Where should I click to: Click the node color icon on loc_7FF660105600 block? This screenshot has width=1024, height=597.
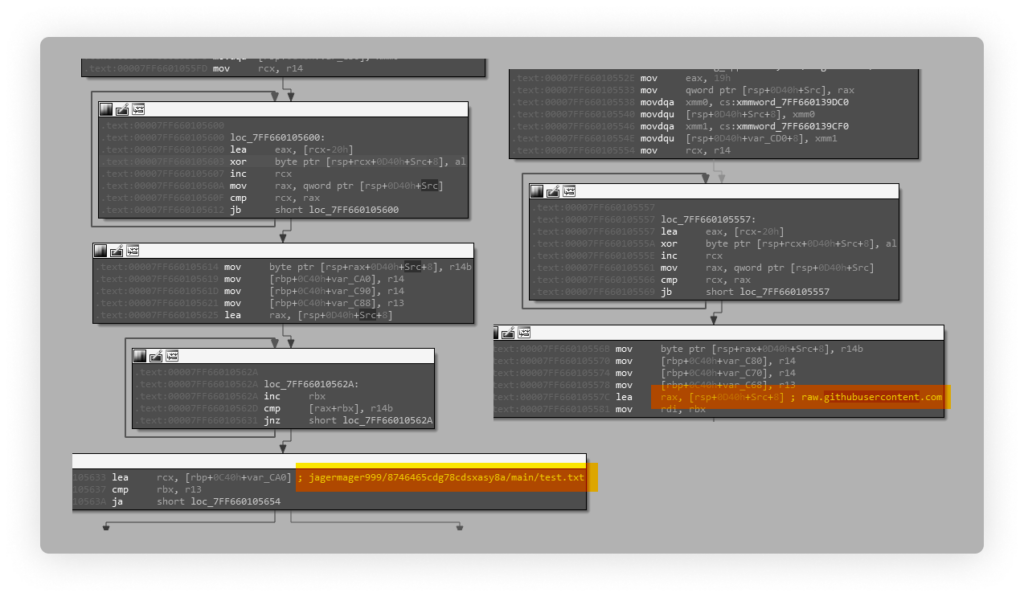(x=106, y=109)
